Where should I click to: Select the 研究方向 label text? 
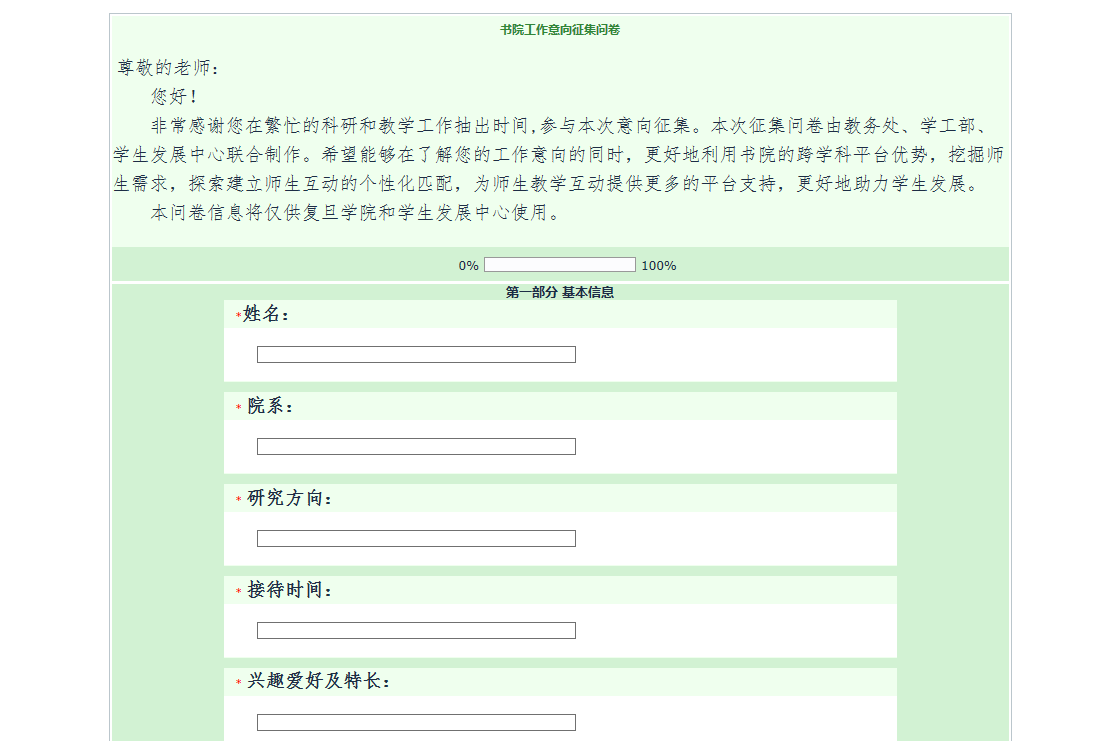point(290,498)
